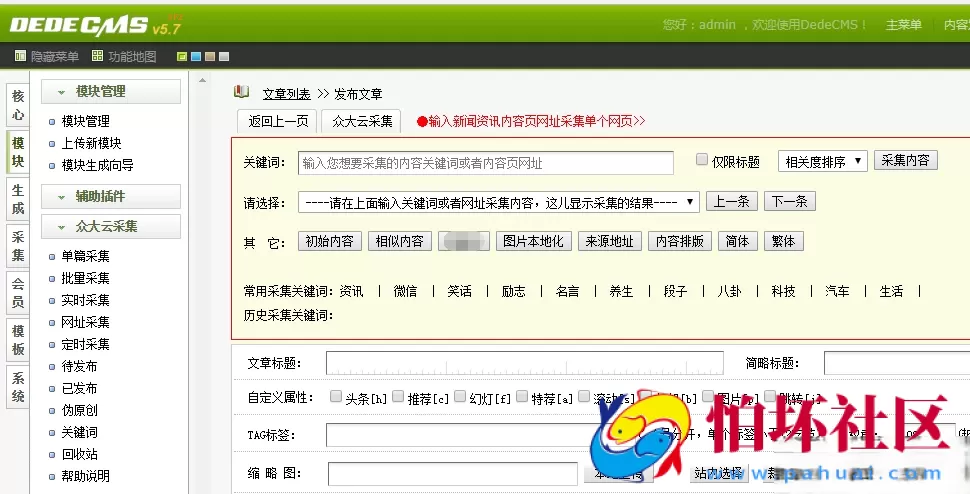The width and height of the screenshot is (970, 494).
Task: Click the 图片本地化 button
Action: [x=533, y=241]
